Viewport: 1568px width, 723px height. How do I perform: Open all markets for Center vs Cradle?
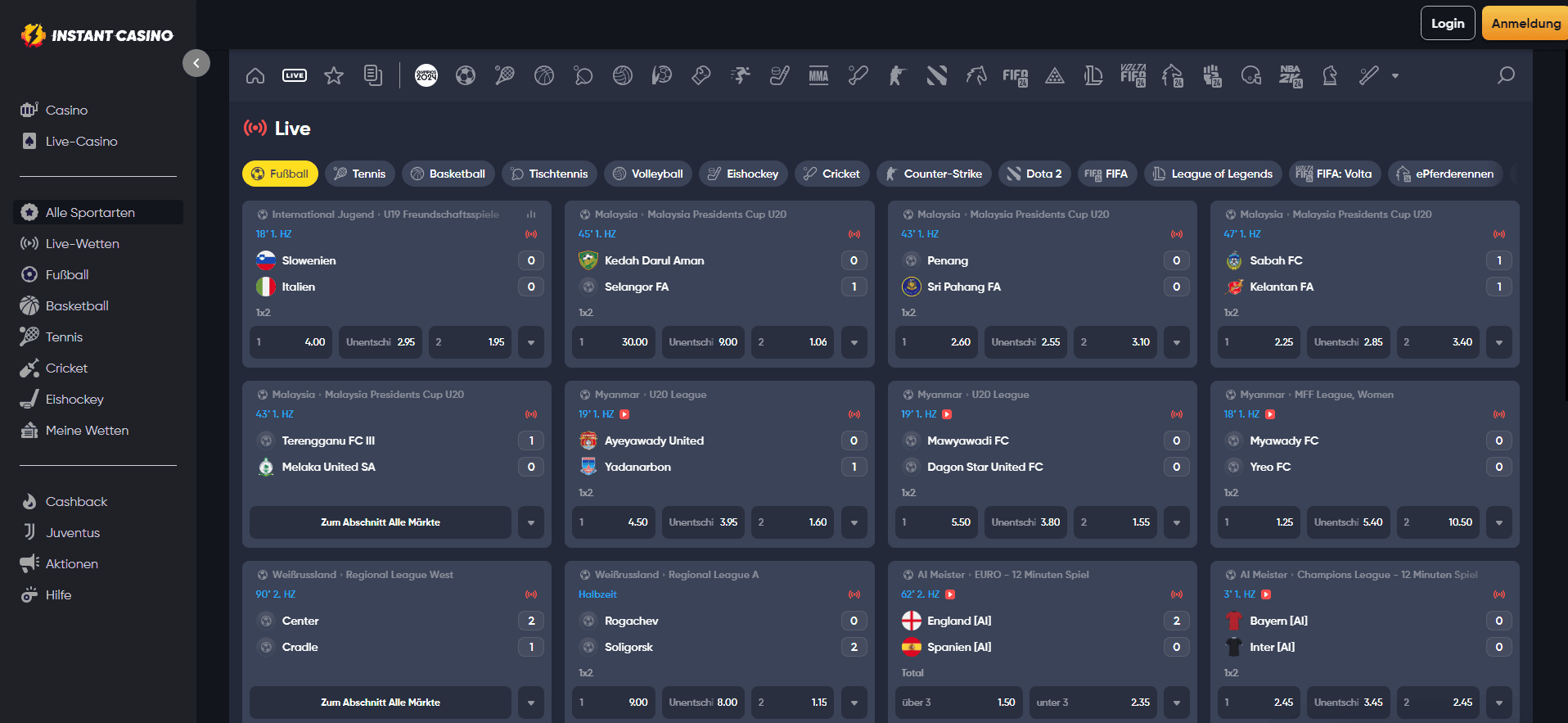pyautogui.click(x=381, y=703)
